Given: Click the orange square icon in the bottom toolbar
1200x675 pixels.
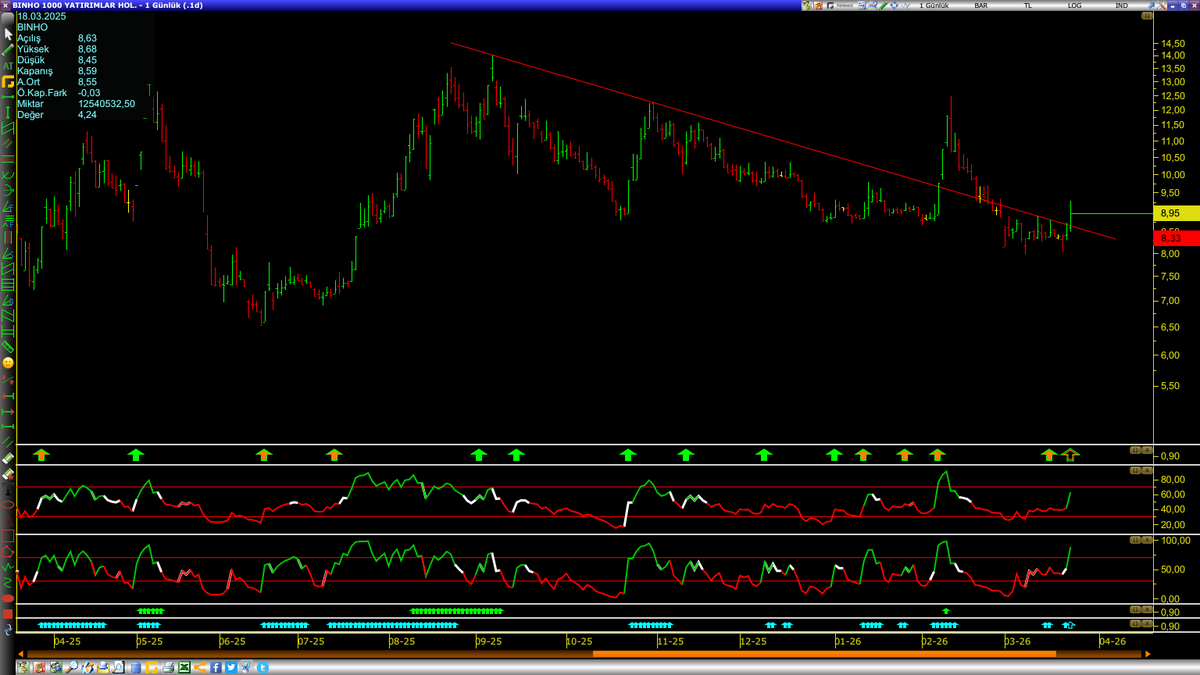Looking at the screenshot, I should [x=152, y=667].
